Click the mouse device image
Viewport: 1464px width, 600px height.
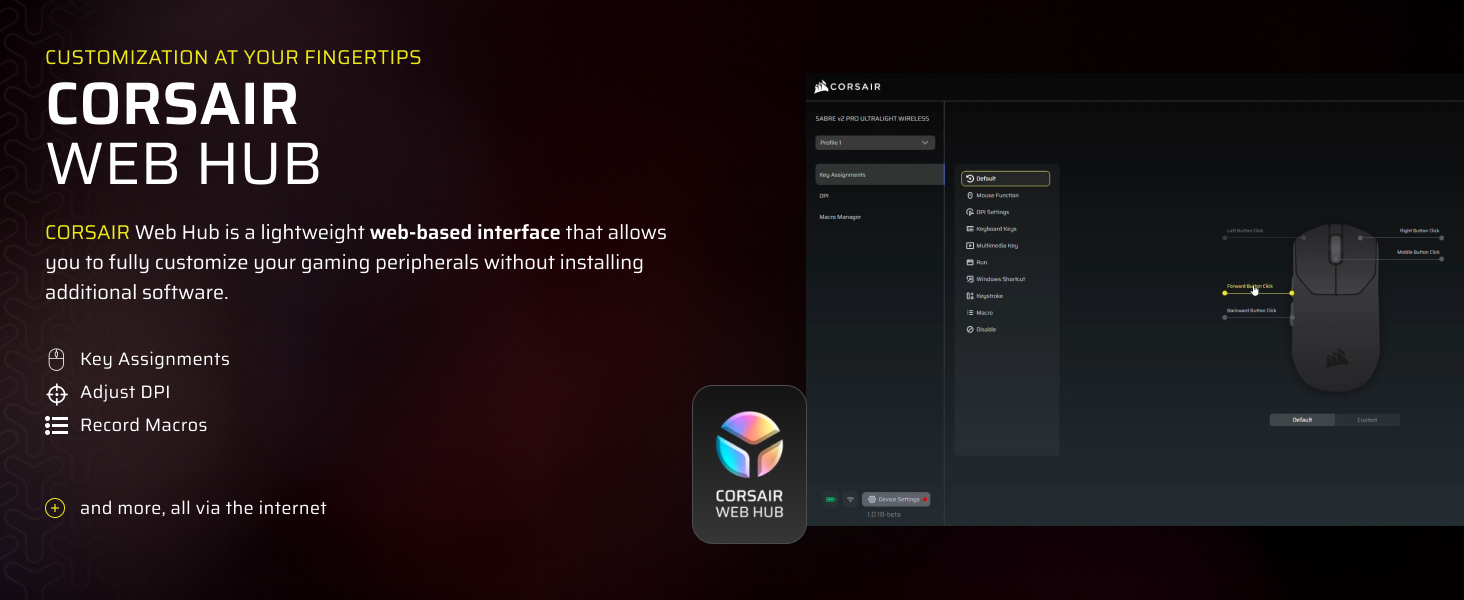(x=1335, y=308)
